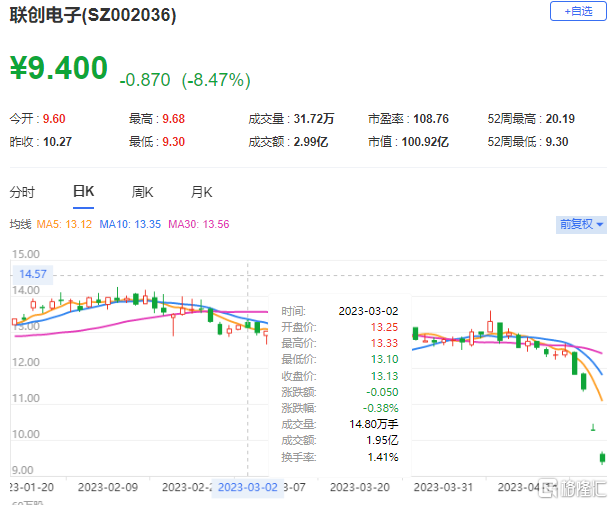
Task: Click the MA10: 13.35 indicator label
Action: [x=130, y=224]
